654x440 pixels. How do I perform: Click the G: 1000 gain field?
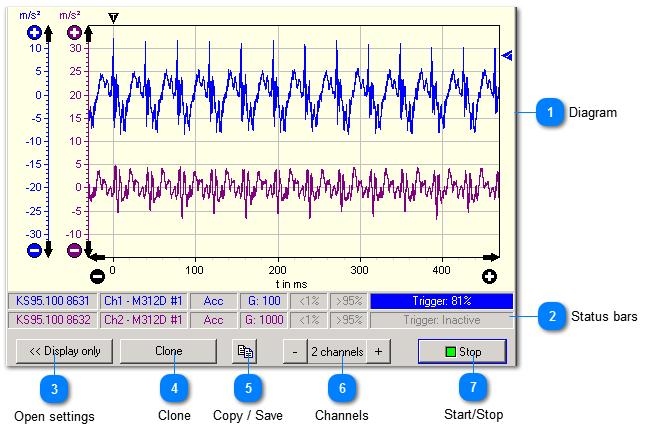coord(263,320)
